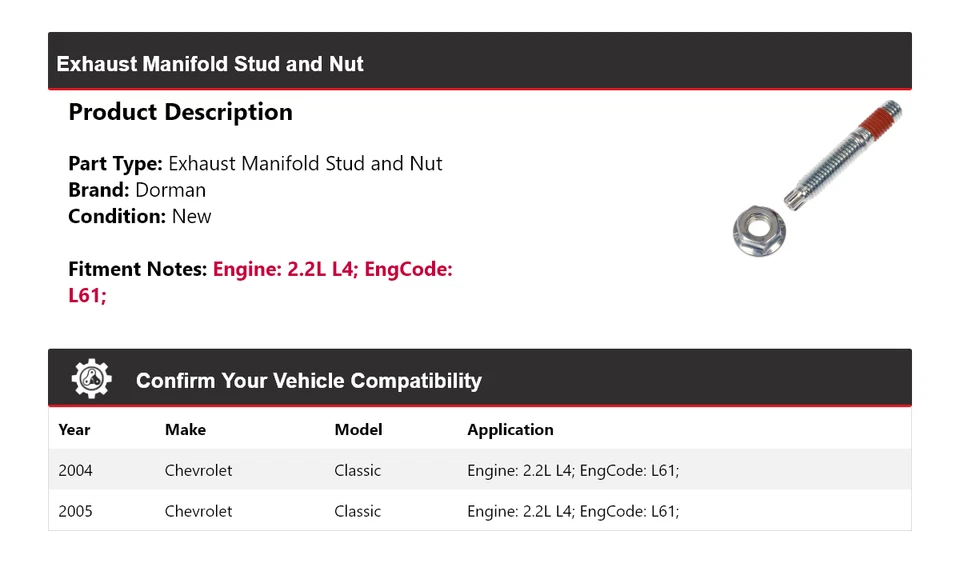Click the Part Type line

pos(255,164)
